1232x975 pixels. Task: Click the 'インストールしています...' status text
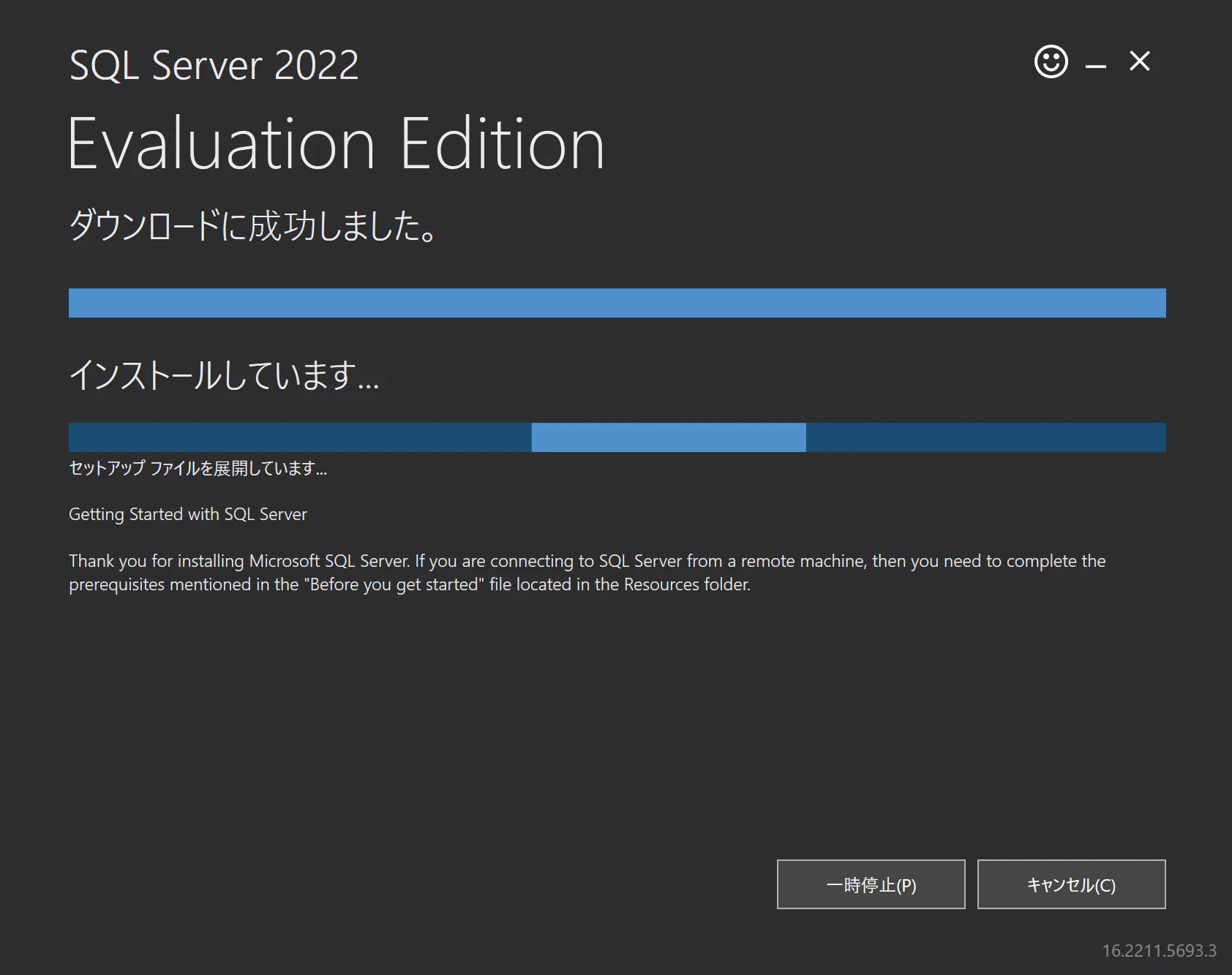[224, 374]
